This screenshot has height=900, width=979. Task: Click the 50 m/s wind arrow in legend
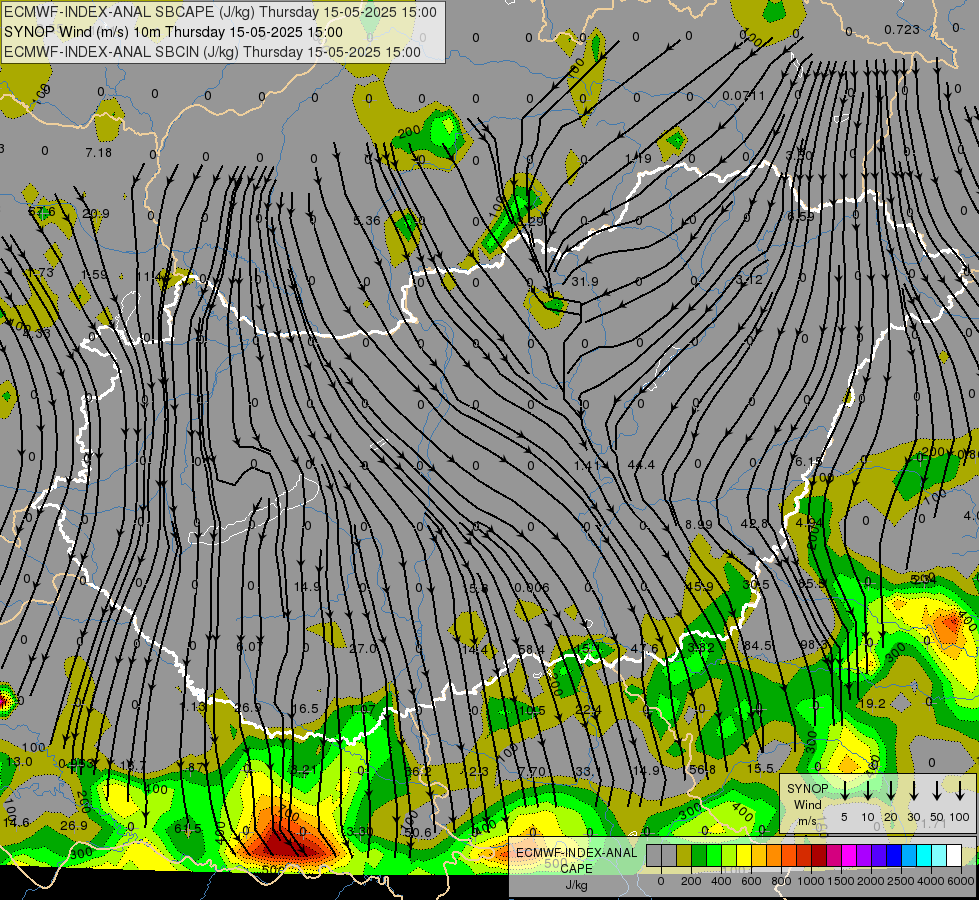pos(937,791)
